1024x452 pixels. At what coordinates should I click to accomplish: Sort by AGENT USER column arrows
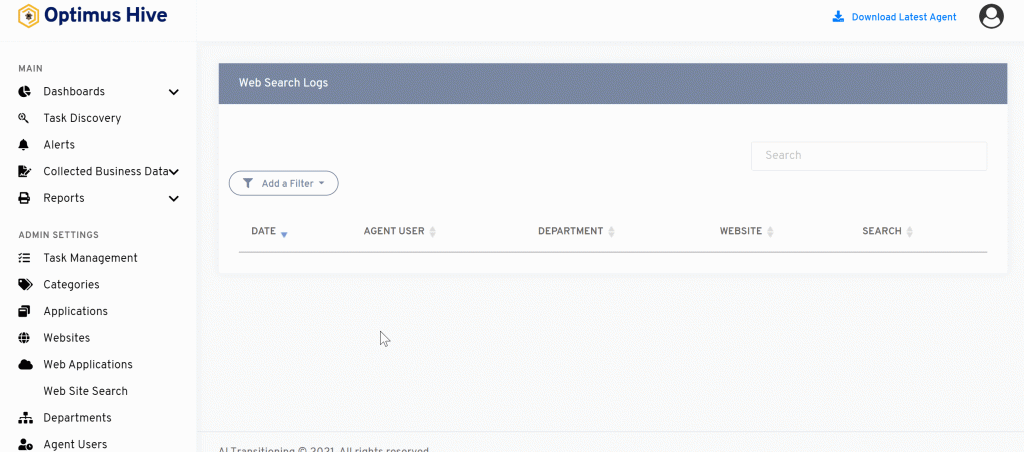pyautogui.click(x=432, y=232)
